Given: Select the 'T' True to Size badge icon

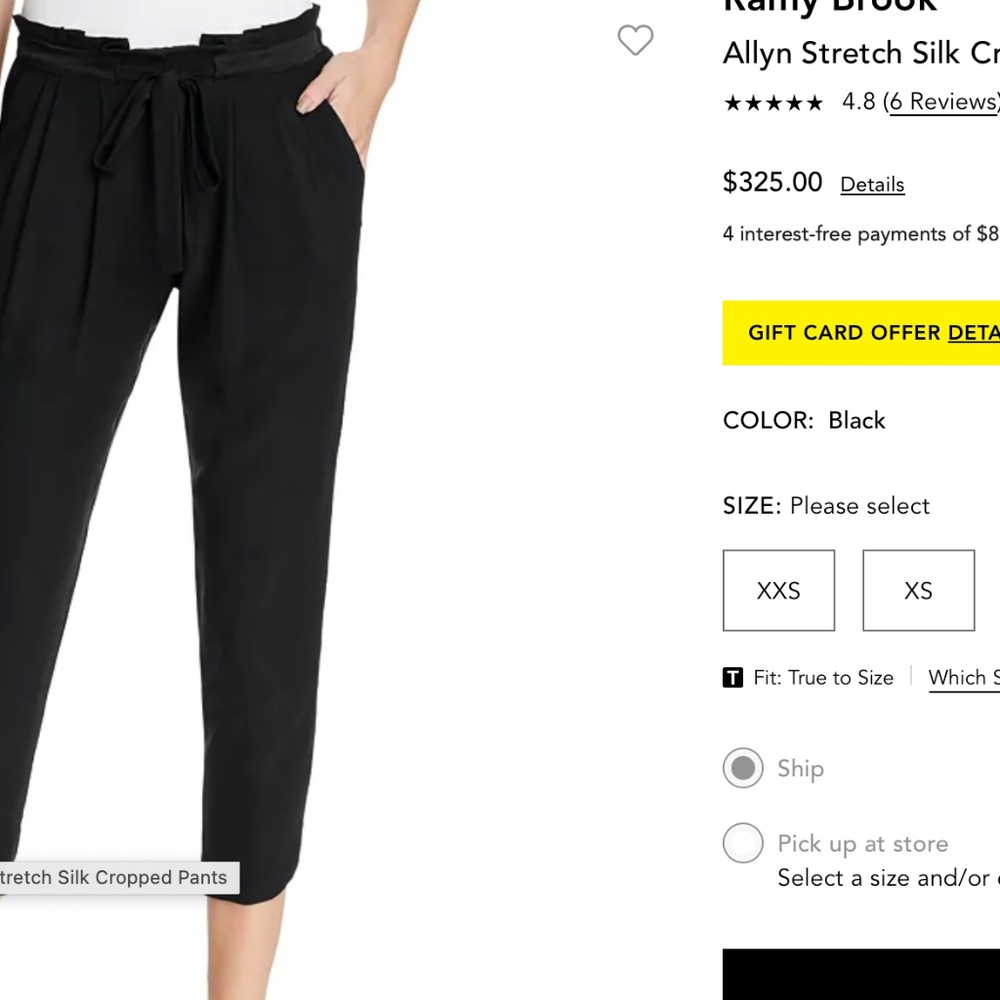Looking at the screenshot, I should (x=732, y=677).
